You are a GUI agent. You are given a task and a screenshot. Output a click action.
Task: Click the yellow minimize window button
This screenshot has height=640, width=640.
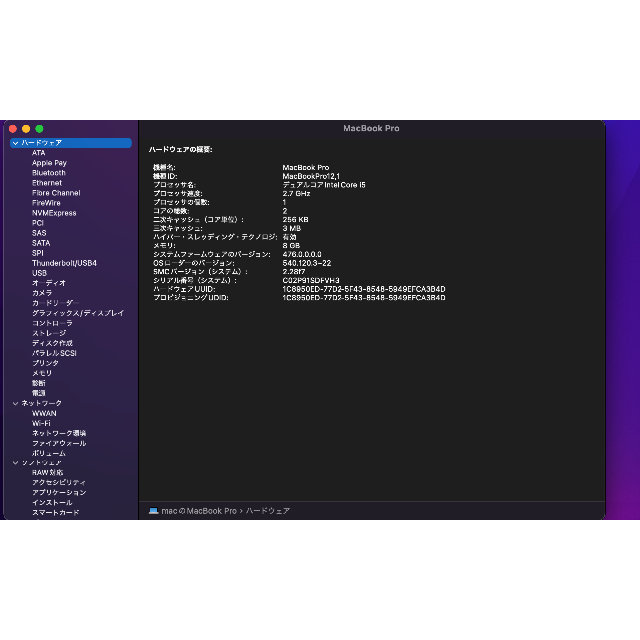pyautogui.click(x=26, y=129)
